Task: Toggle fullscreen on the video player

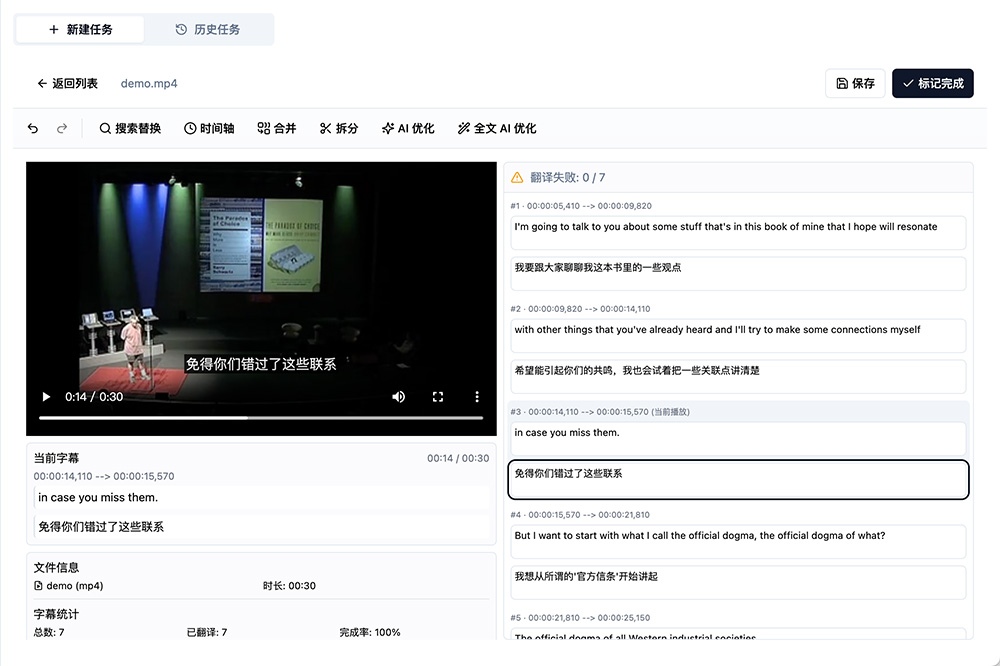Action: pos(438,396)
